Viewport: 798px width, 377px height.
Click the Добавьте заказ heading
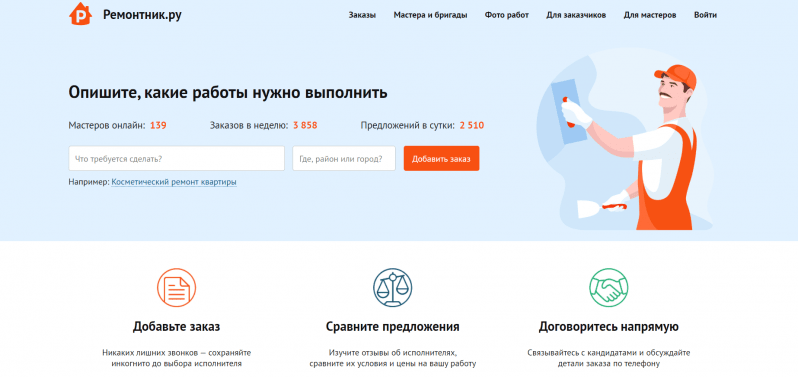177,327
